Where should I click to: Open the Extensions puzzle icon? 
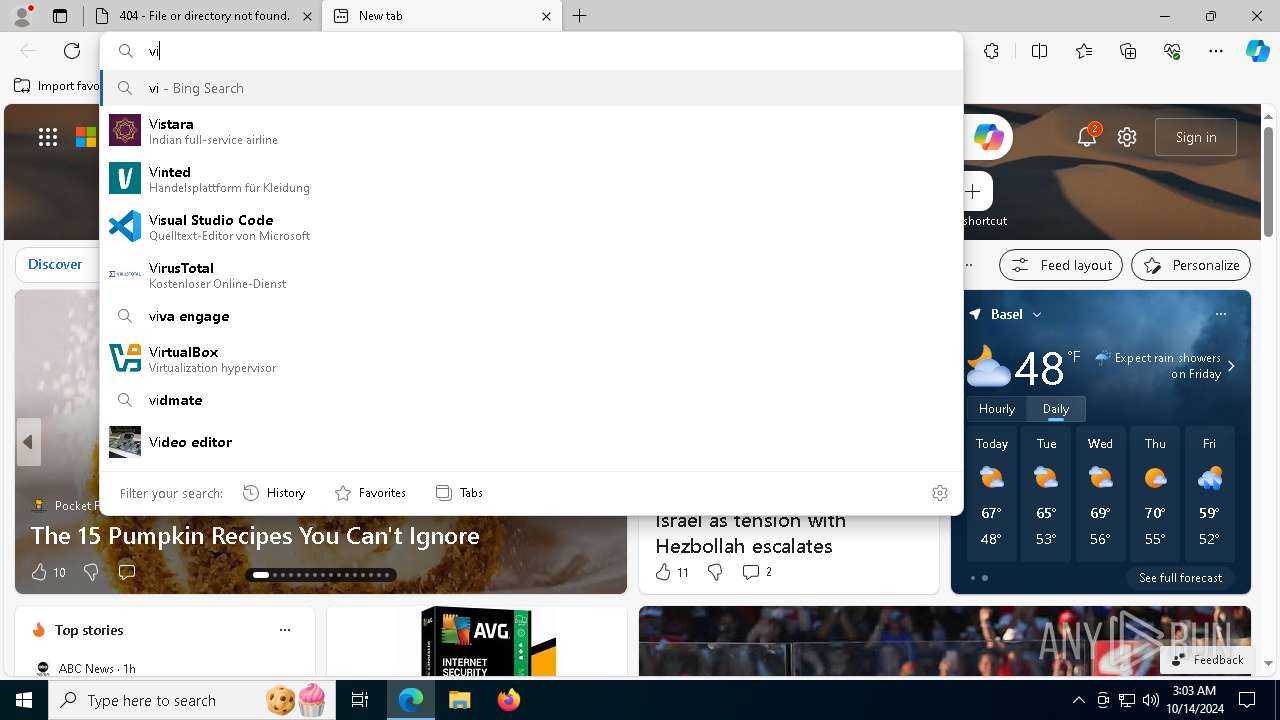(x=991, y=51)
